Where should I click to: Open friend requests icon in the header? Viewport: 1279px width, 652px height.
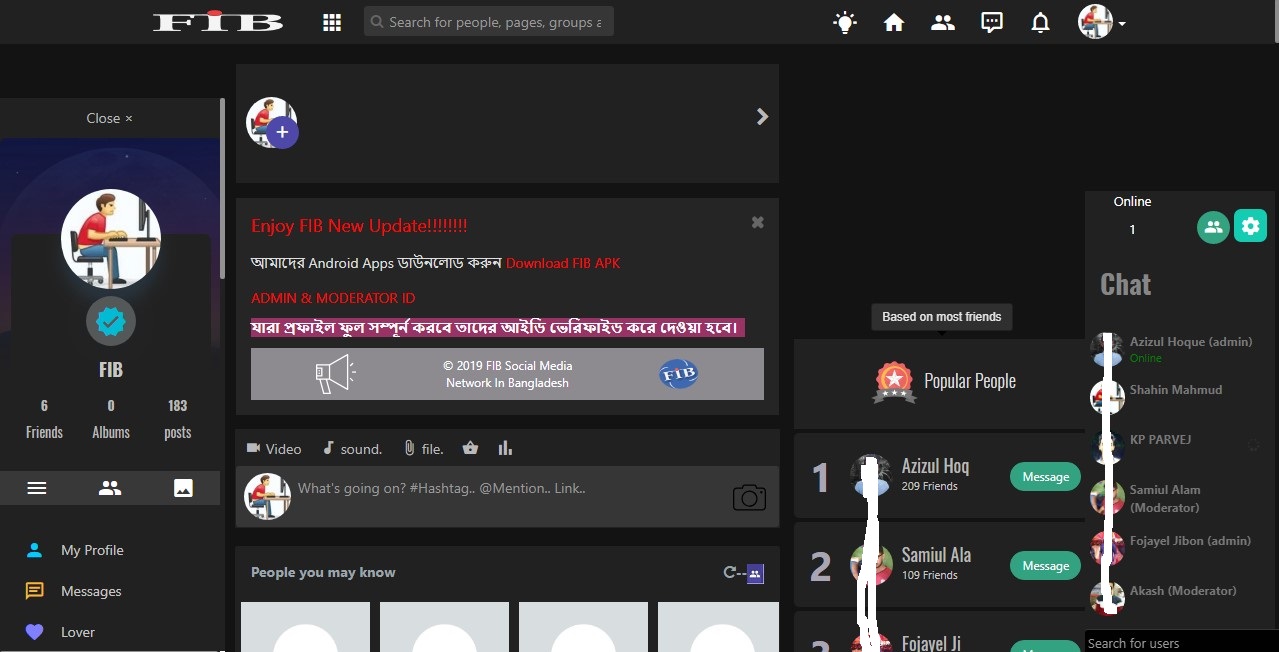943,22
